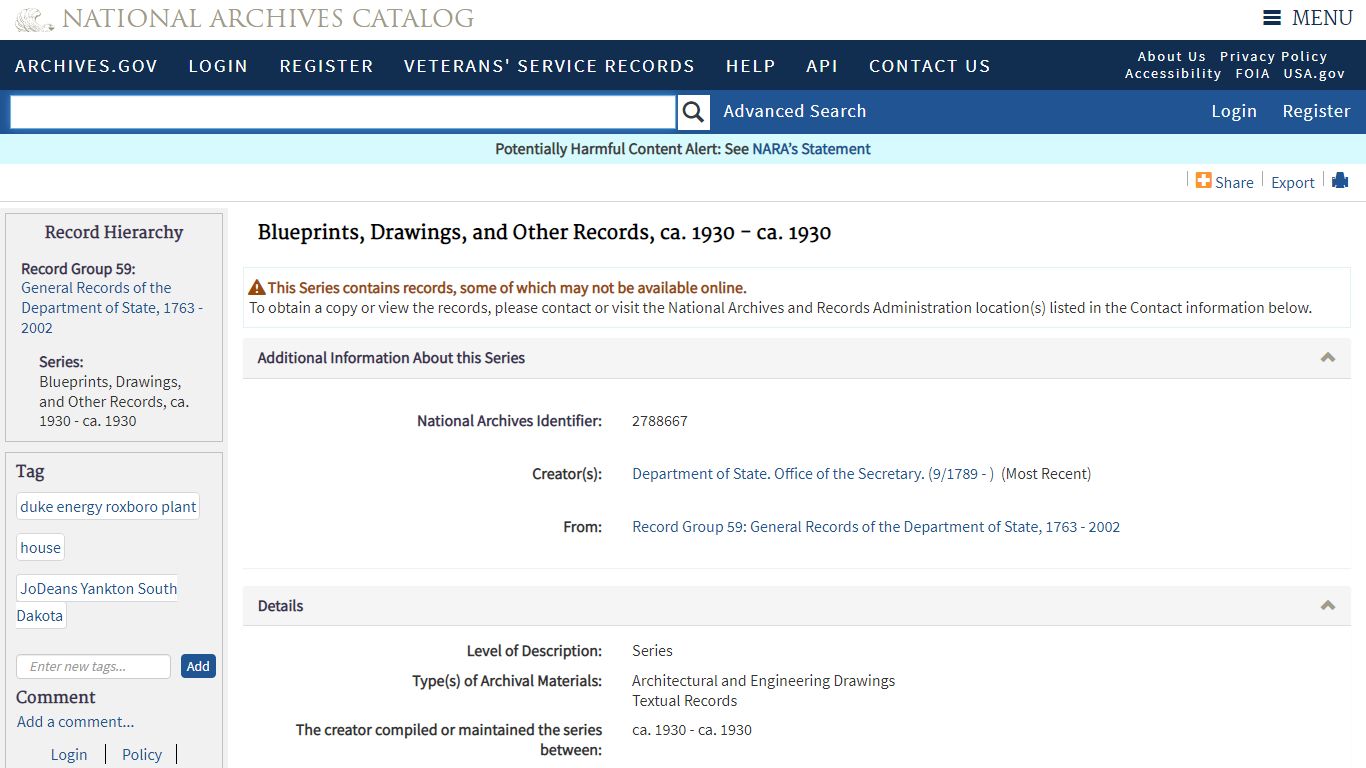Screen dimensions: 1366x768
Task: Click the 'Series' level of description value
Action: [x=652, y=651]
